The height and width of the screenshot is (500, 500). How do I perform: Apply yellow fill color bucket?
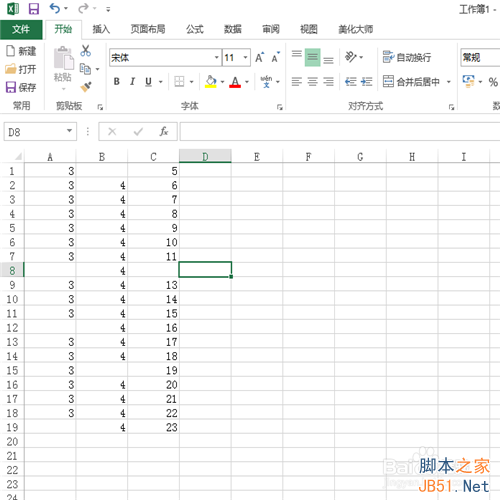[x=211, y=82]
